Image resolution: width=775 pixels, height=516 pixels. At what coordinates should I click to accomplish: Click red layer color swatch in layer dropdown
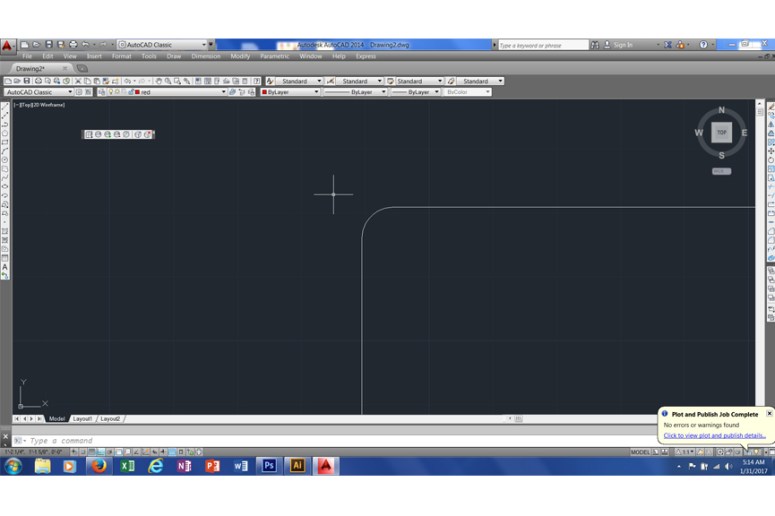(137, 92)
